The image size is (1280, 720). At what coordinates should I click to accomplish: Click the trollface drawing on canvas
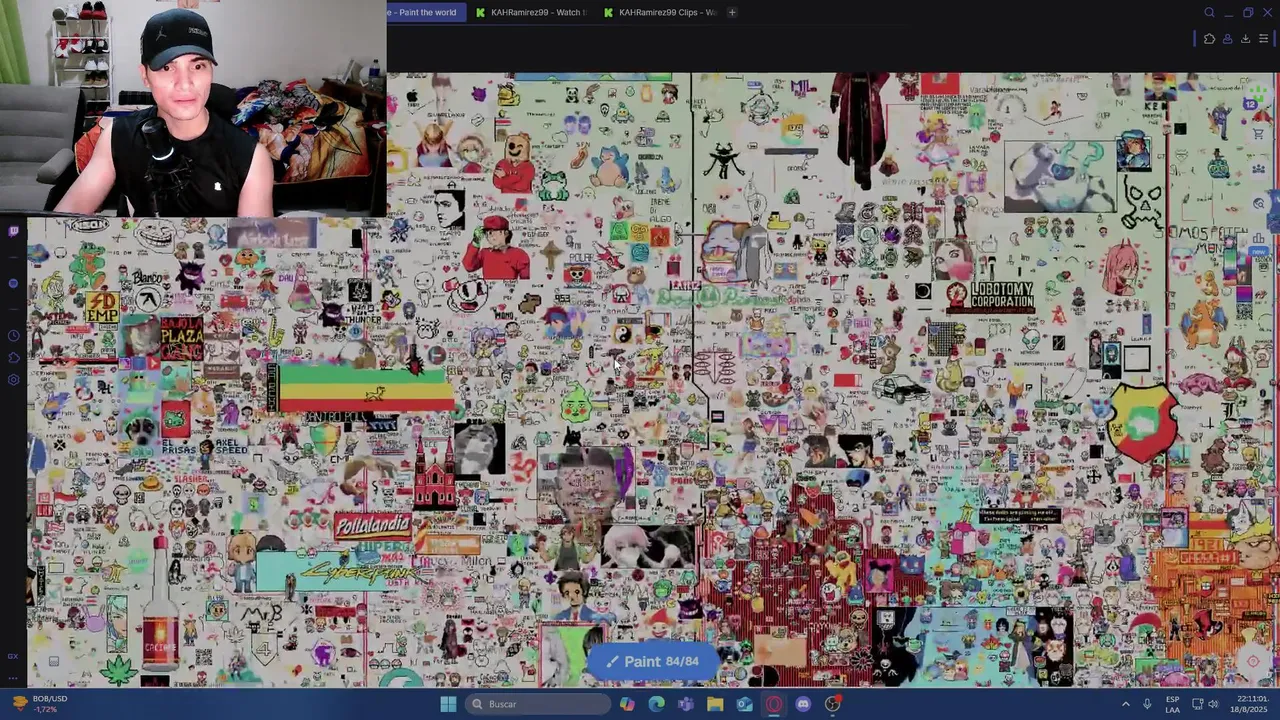pos(156,235)
